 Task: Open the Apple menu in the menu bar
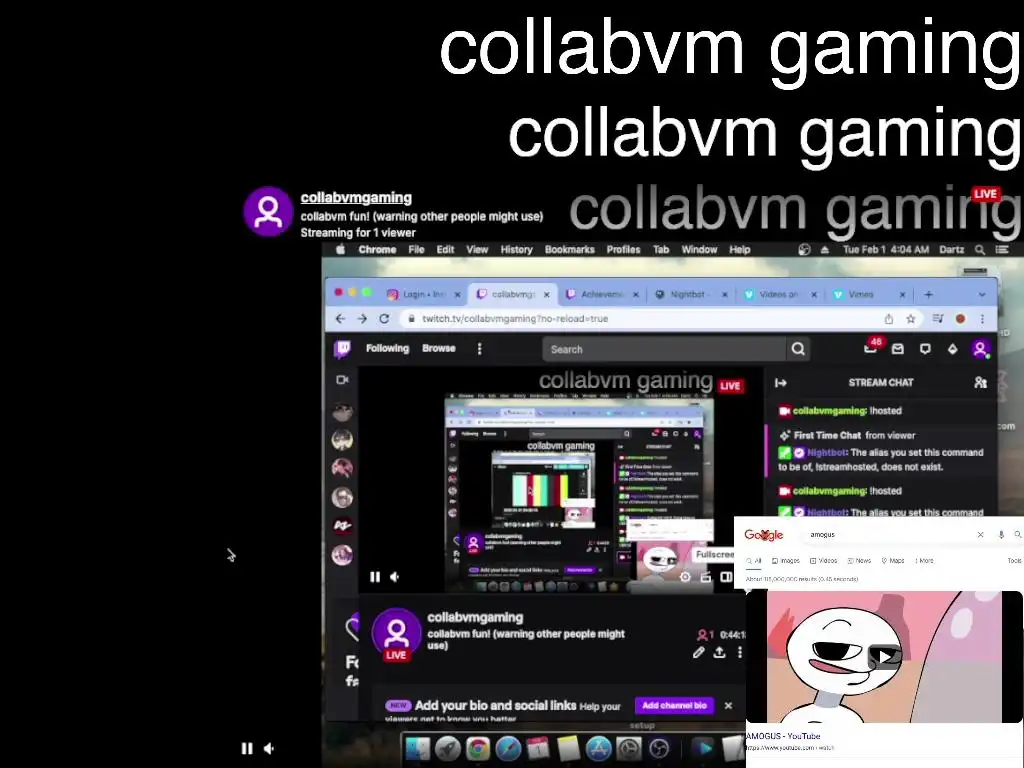point(340,249)
